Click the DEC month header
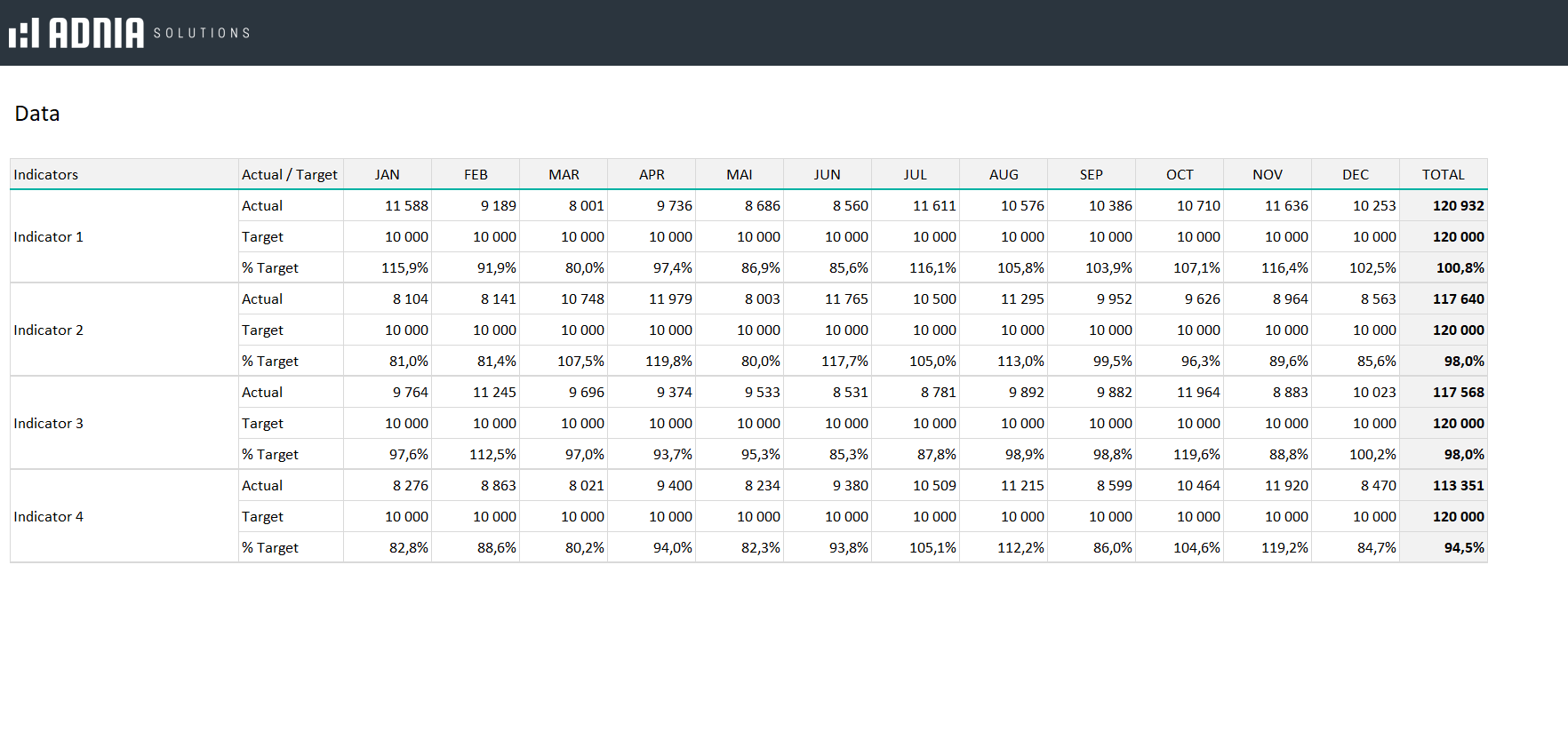The height and width of the screenshot is (740, 1568). [1355, 175]
